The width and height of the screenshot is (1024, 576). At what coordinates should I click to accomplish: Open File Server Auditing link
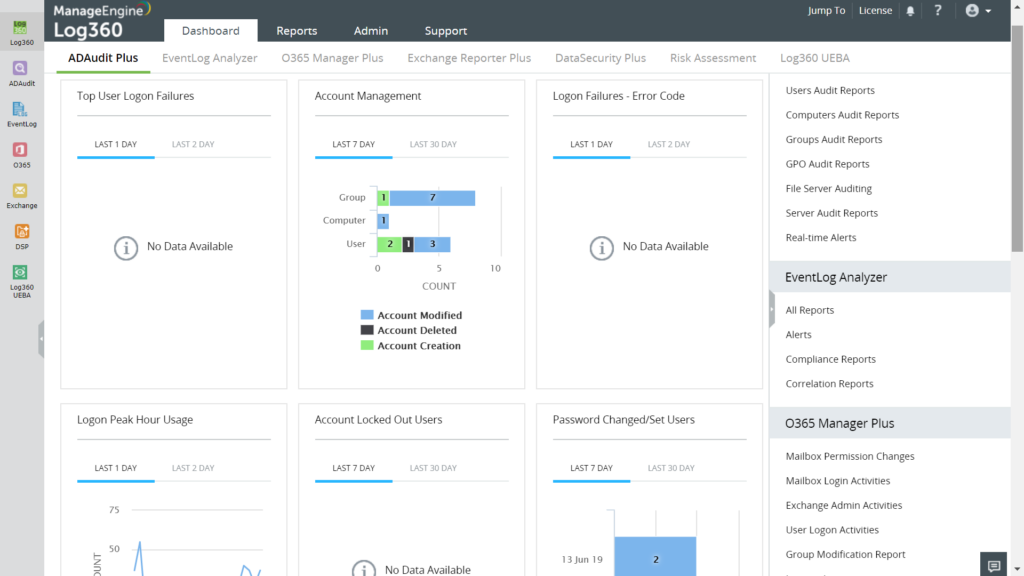pyautogui.click(x=829, y=189)
